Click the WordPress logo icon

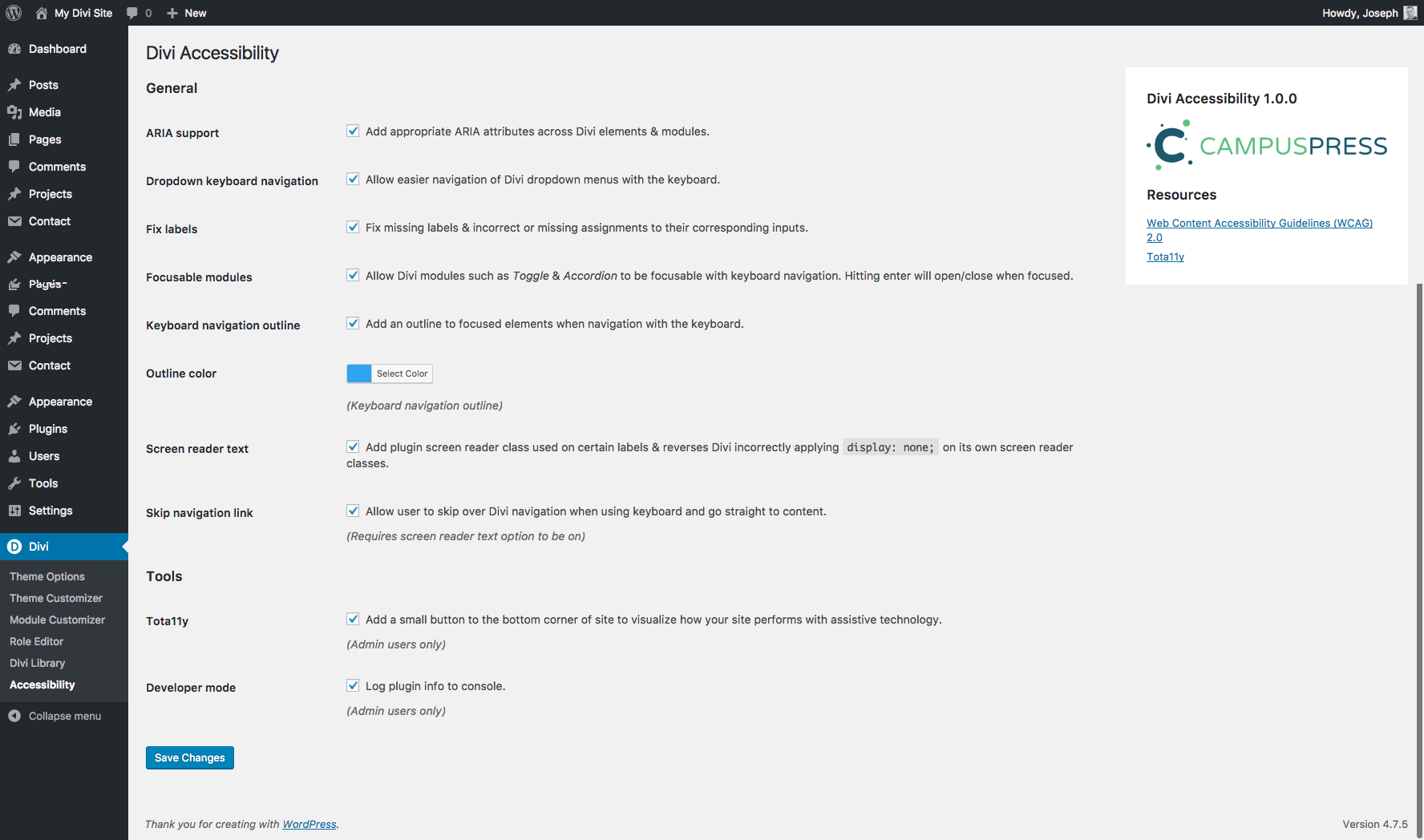tap(14, 13)
